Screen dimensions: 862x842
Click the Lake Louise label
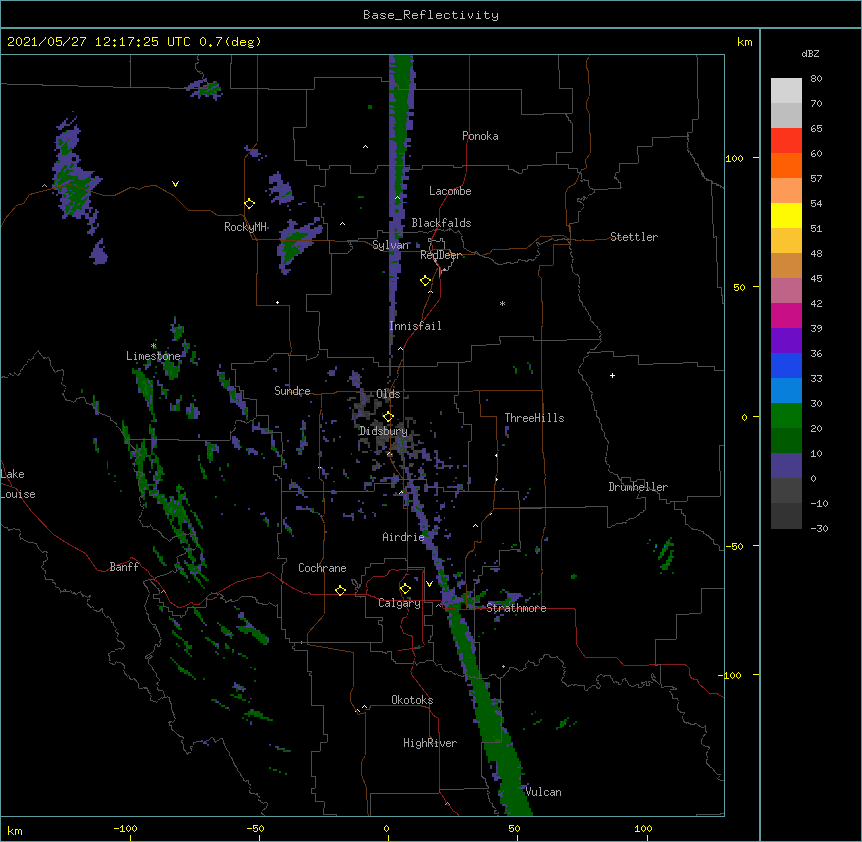click(18, 484)
